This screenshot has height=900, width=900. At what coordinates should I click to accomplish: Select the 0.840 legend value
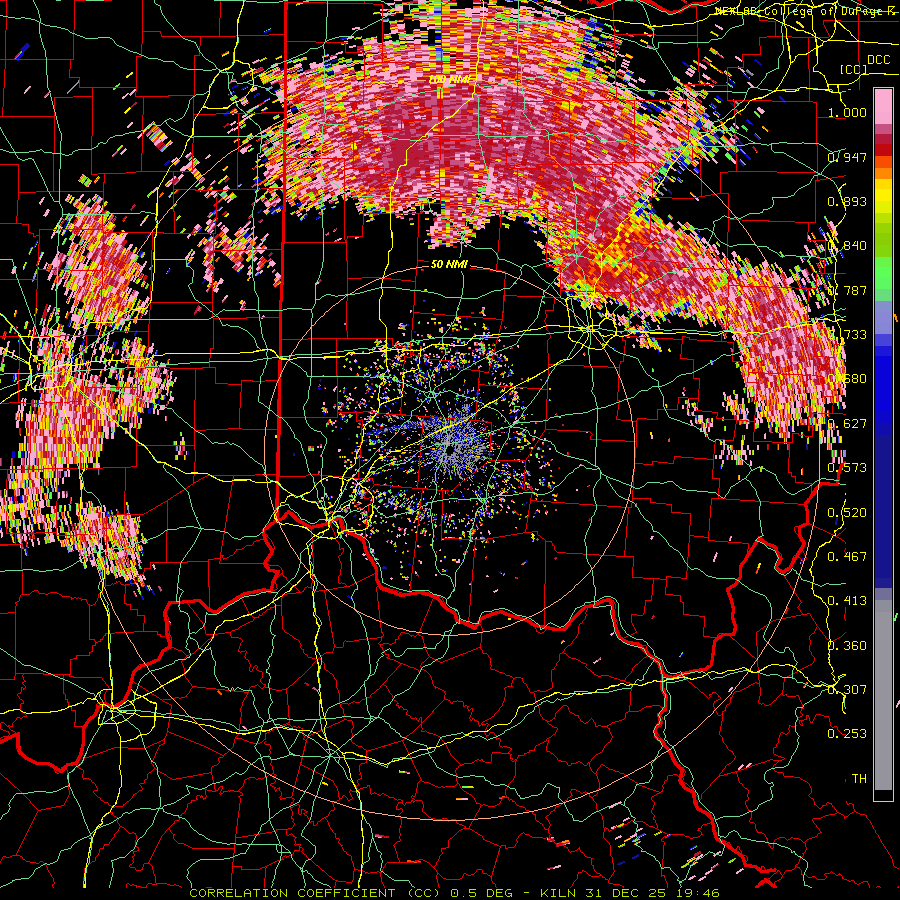(847, 246)
